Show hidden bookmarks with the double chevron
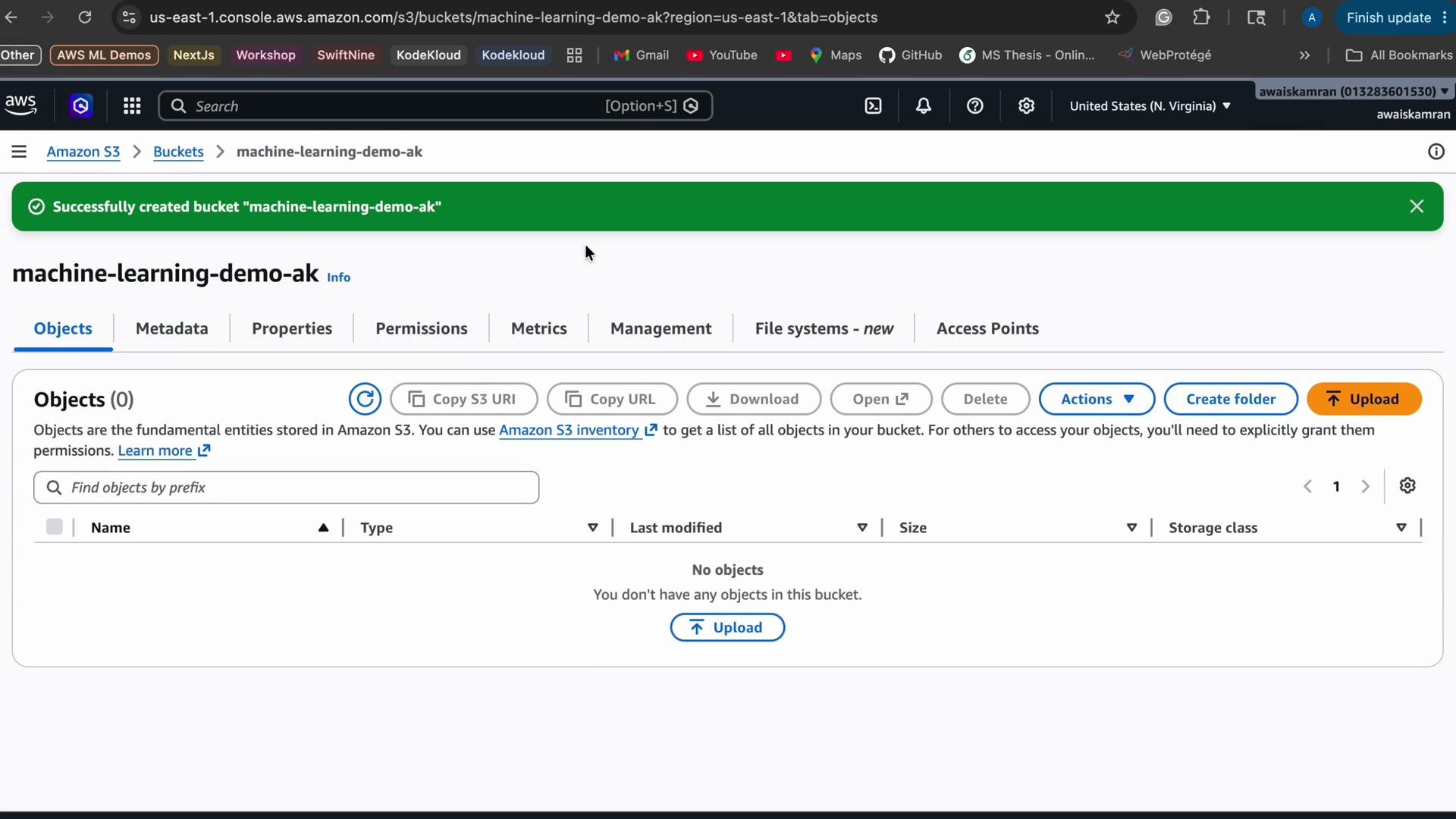The width and height of the screenshot is (1456, 819). pyautogui.click(x=1304, y=55)
